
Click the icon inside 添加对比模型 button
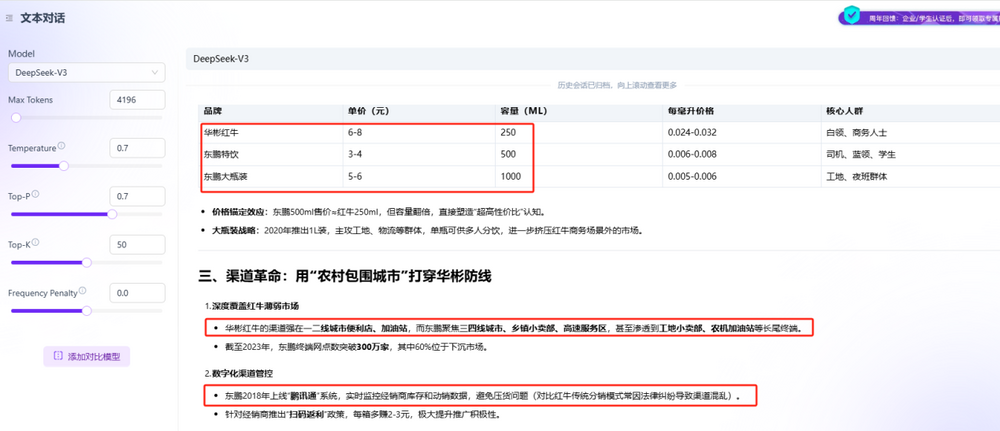(x=58, y=357)
